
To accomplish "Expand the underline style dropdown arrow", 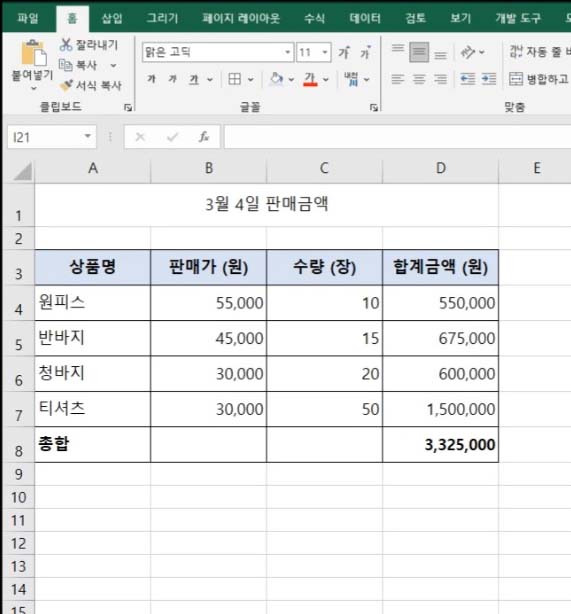I will [x=210, y=80].
